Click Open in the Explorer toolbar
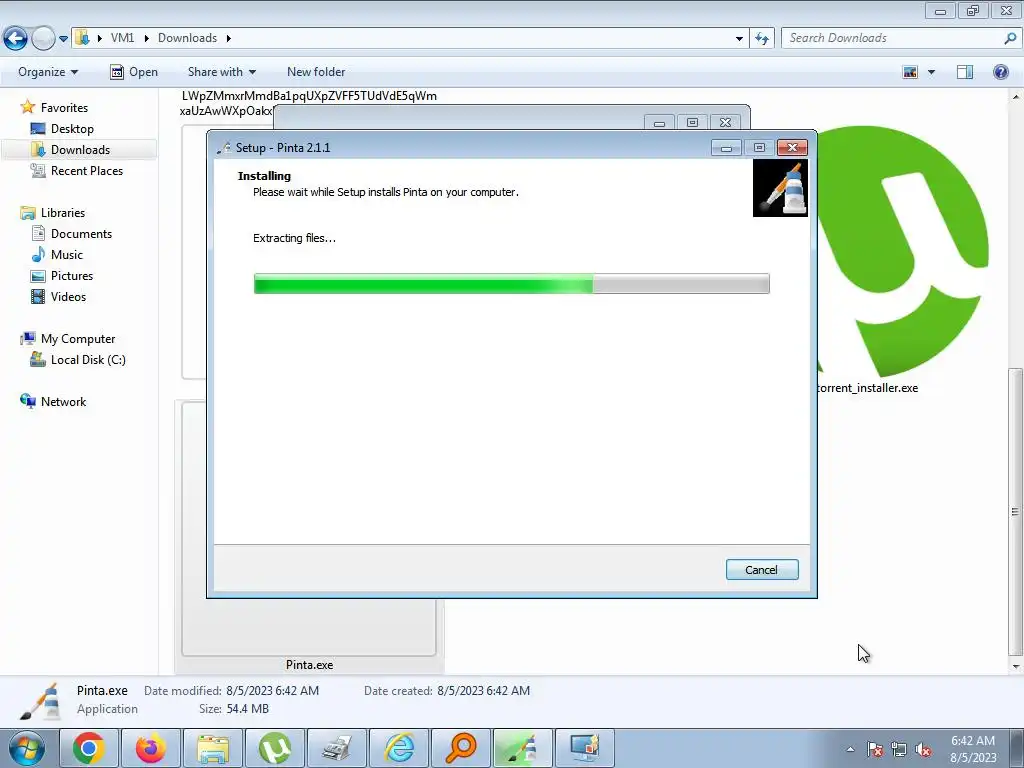This screenshot has width=1024, height=768. coord(134,72)
